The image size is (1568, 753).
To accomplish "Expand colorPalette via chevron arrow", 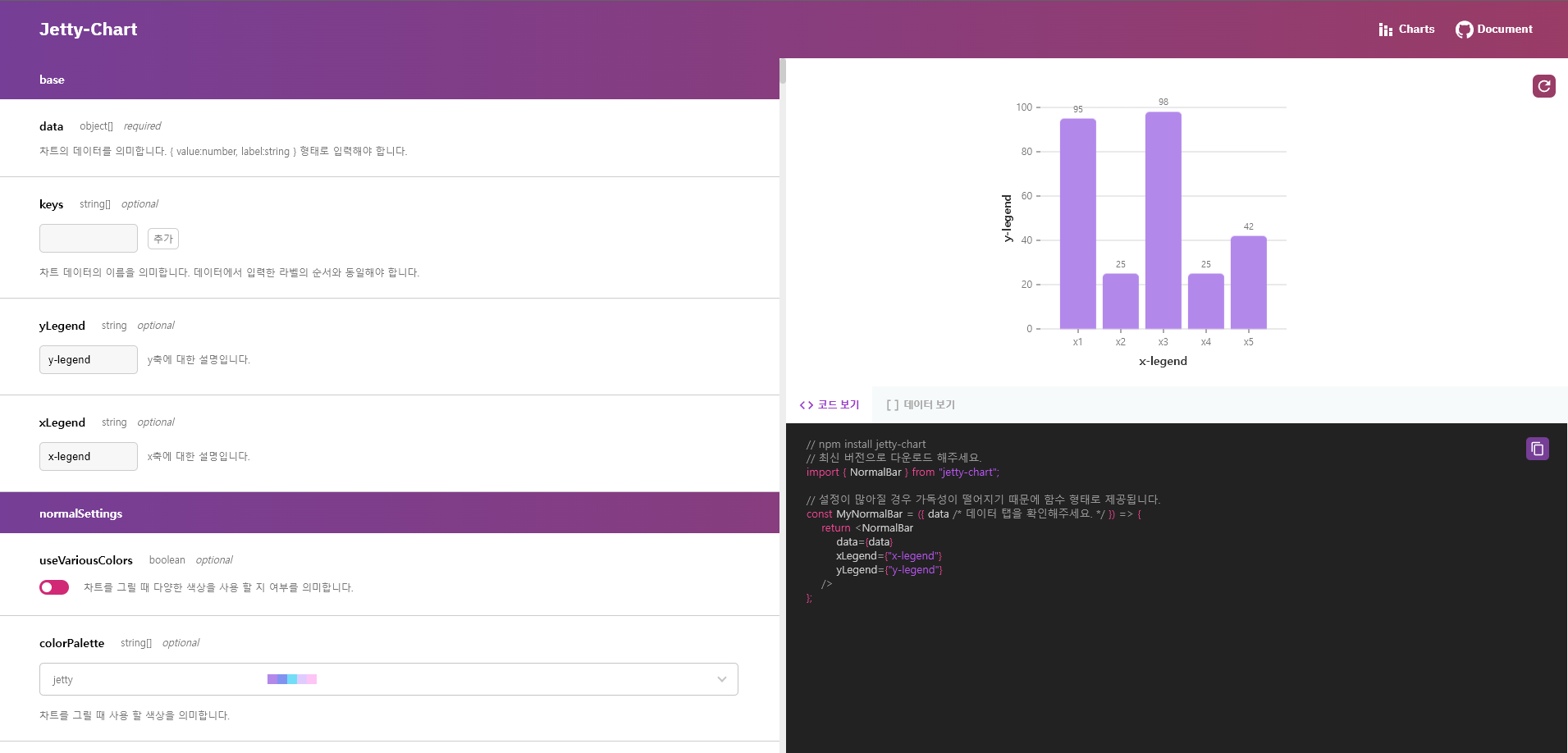I will [722, 679].
